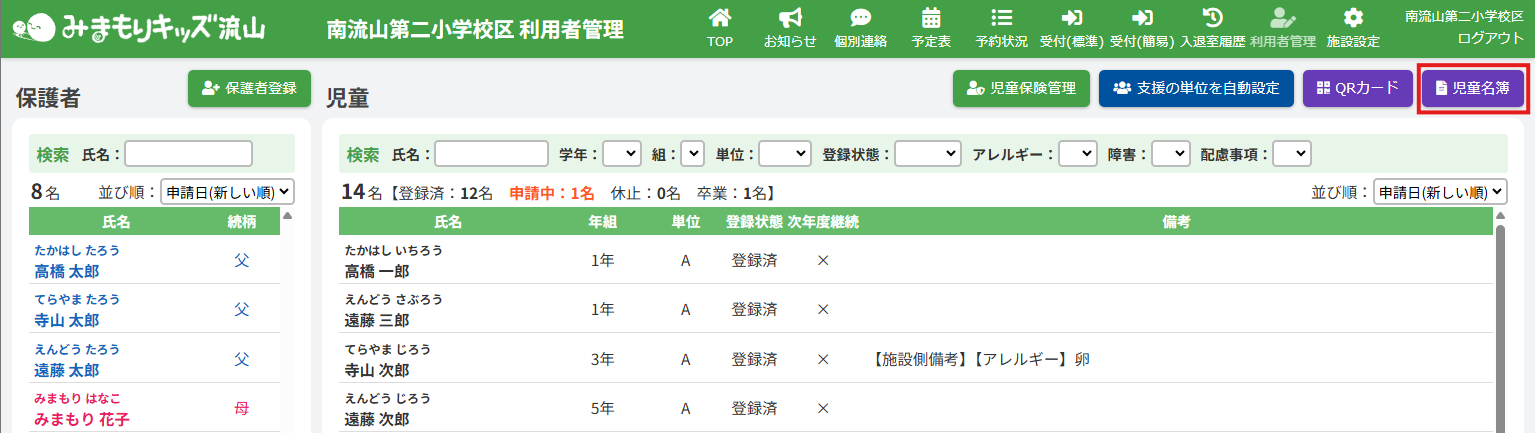Open guardian 高橋 太郎 link
This screenshot has height=433, width=1535.
coord(67,272)
